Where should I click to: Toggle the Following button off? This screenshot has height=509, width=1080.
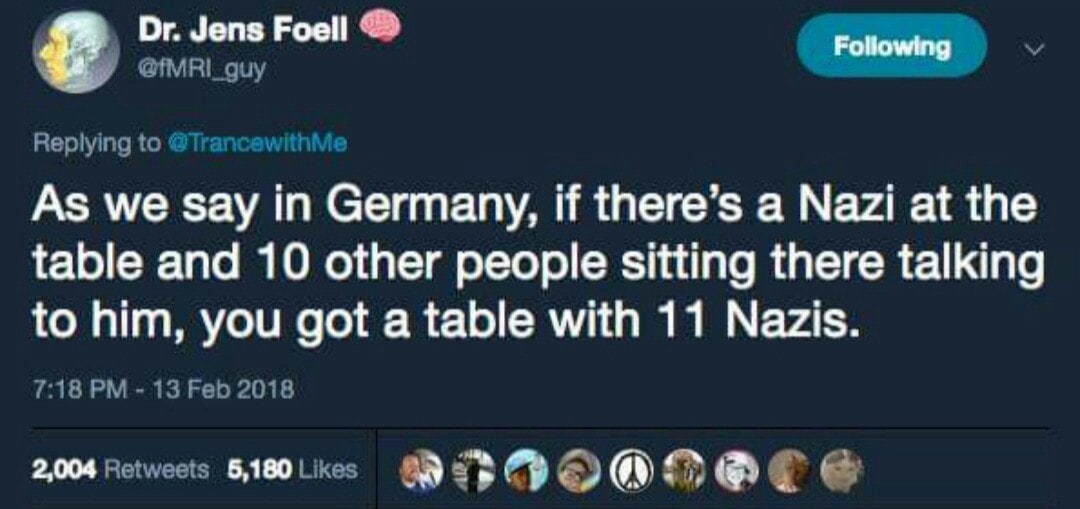890,46
